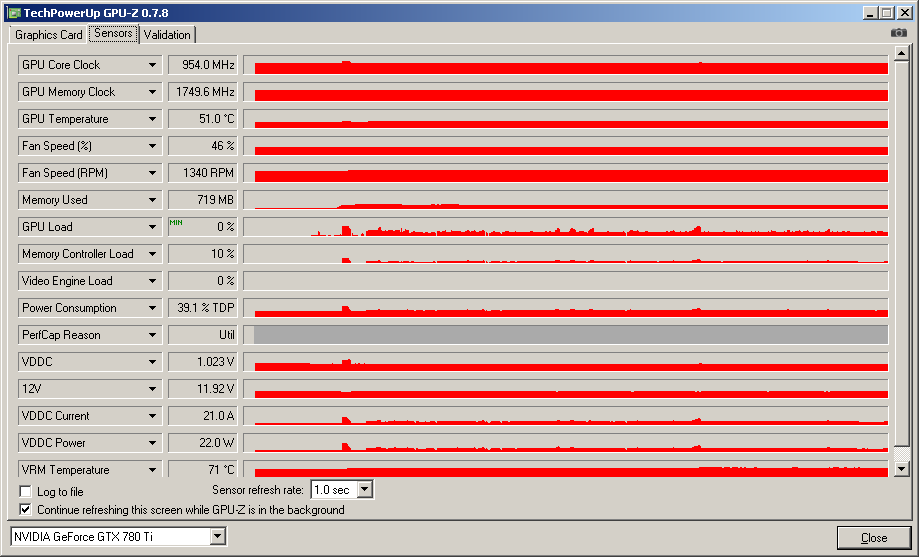
Task: Click the 46 % fan speed value
Action: 202,146
